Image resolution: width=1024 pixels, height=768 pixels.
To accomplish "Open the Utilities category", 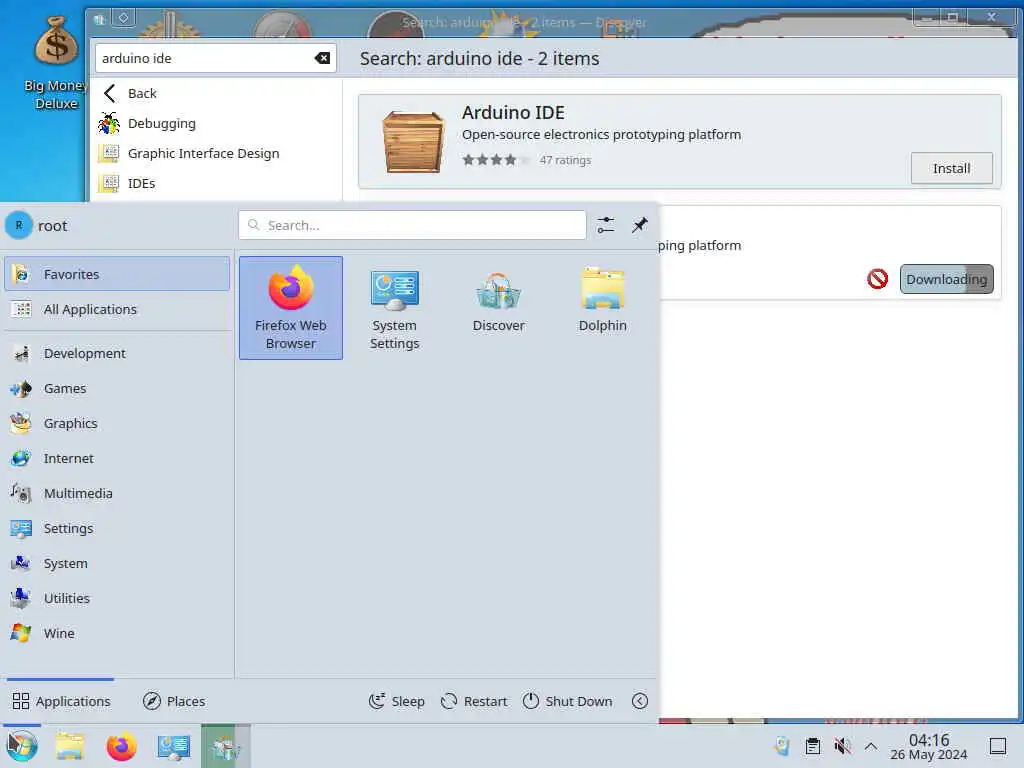I will tap(117, 598).
